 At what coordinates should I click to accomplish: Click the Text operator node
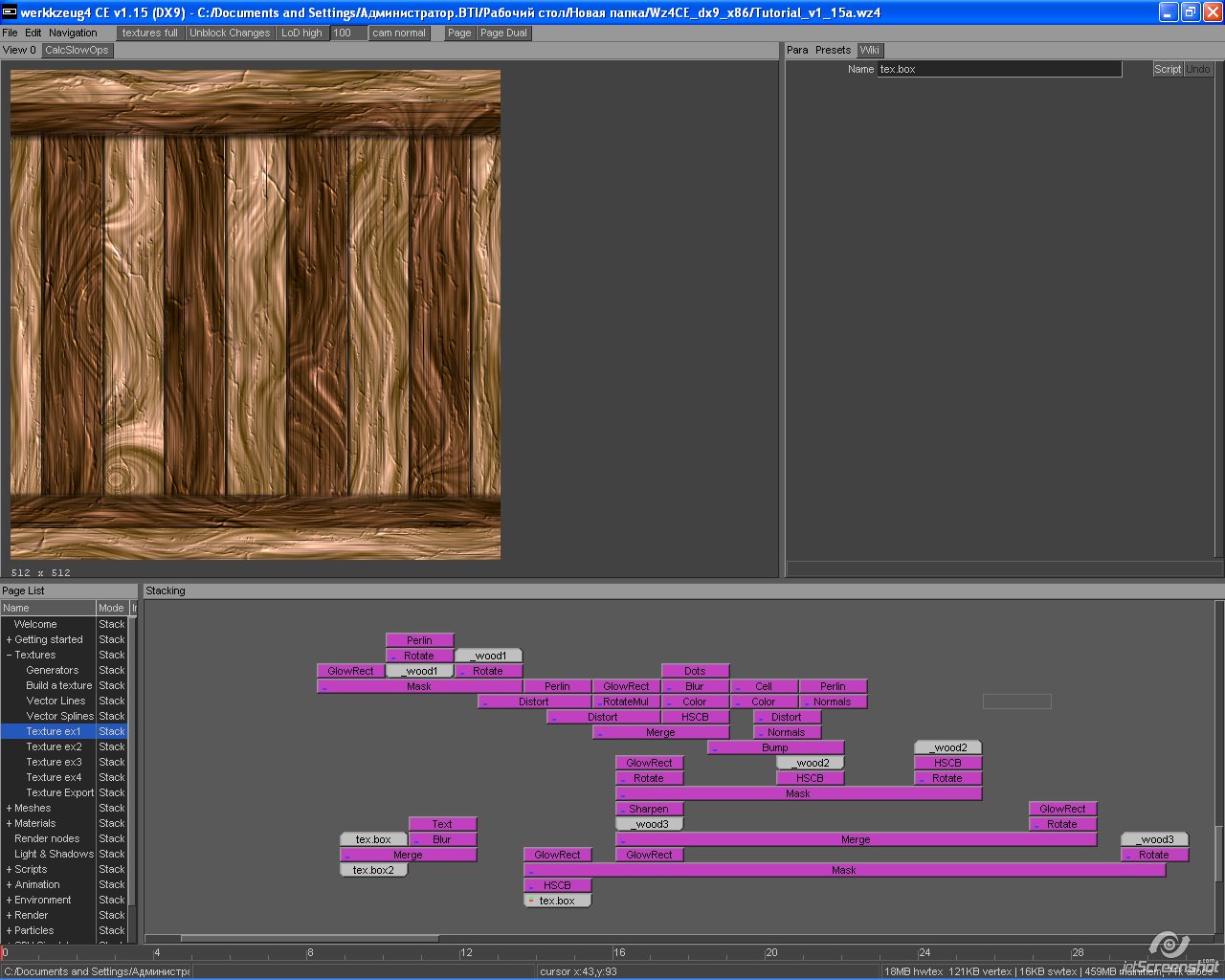pos(442,824)
